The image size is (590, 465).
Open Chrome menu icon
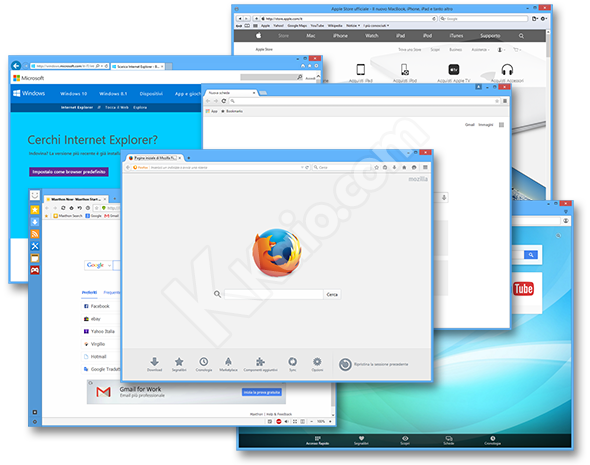pyautogui.click(x=505, y=101)
